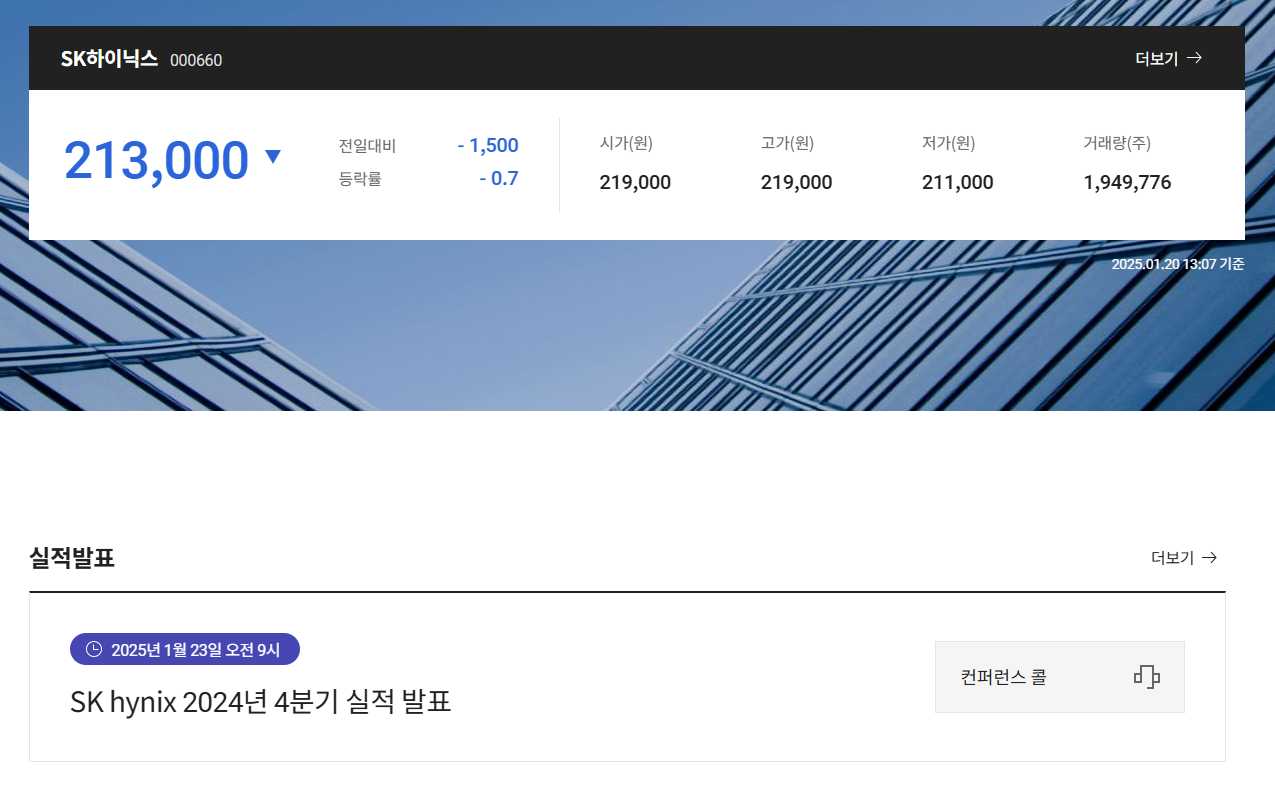Open the 더보기 link beside 실적발표
1275x795 pixels.
(1184, 558)
